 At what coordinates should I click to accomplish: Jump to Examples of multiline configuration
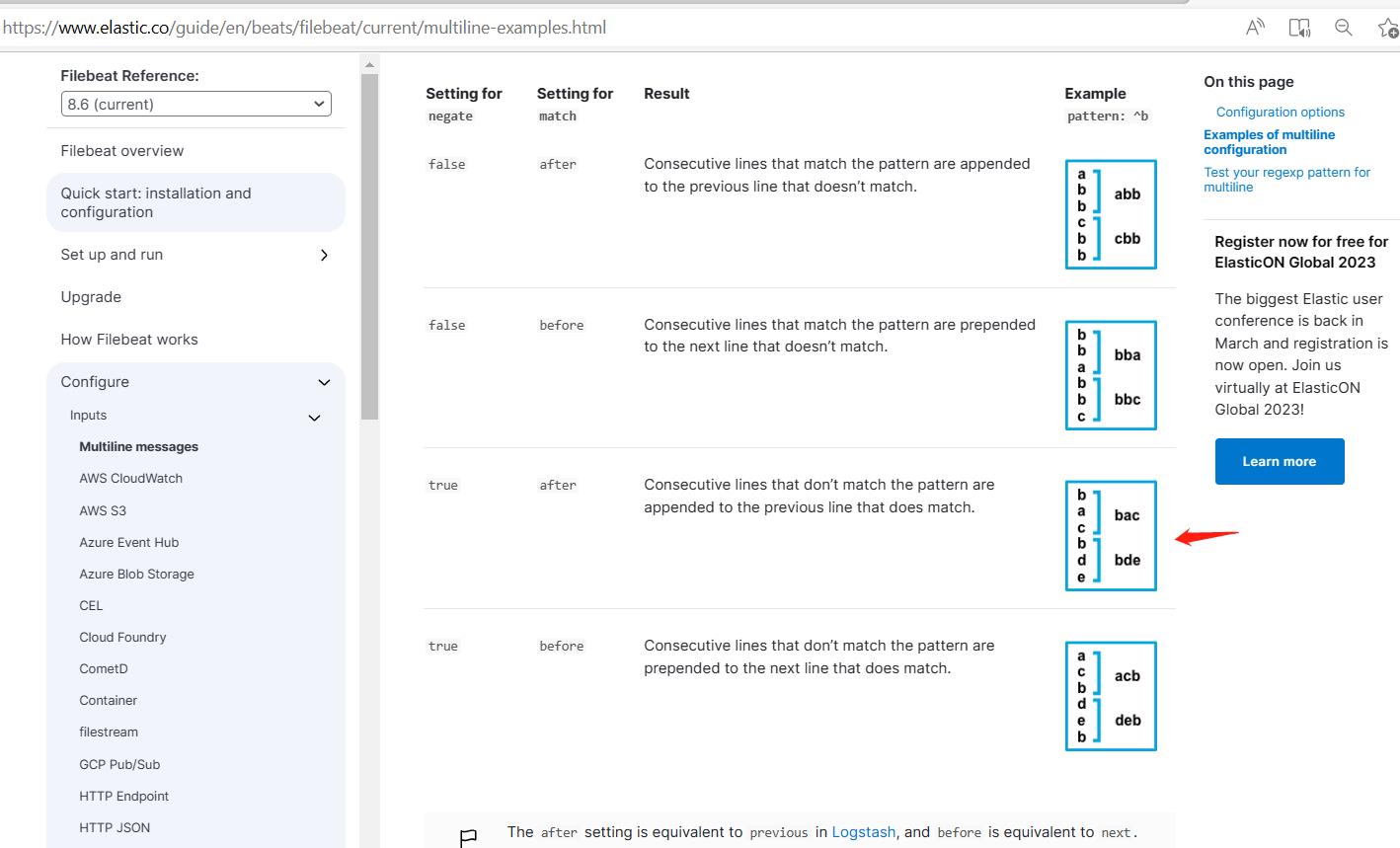(1269, 142)
